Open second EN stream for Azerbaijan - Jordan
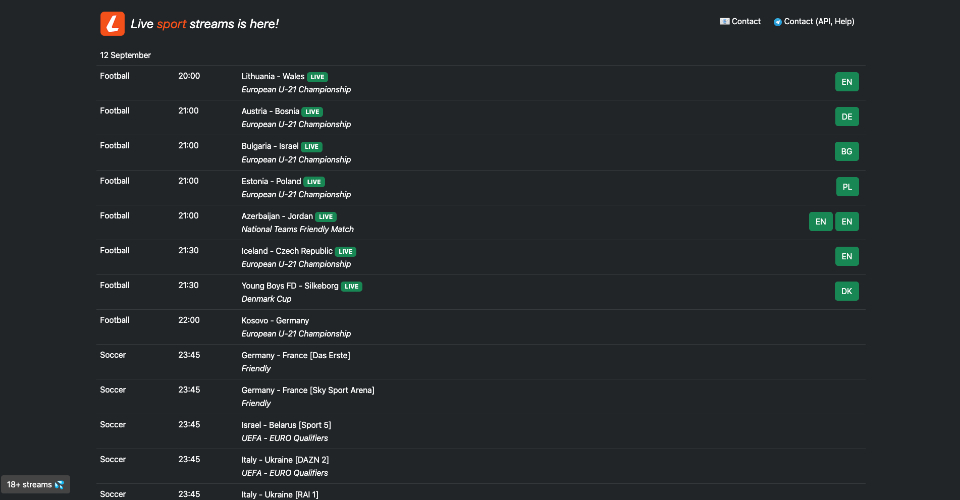 pyautogui.click(x=847, y=222)
